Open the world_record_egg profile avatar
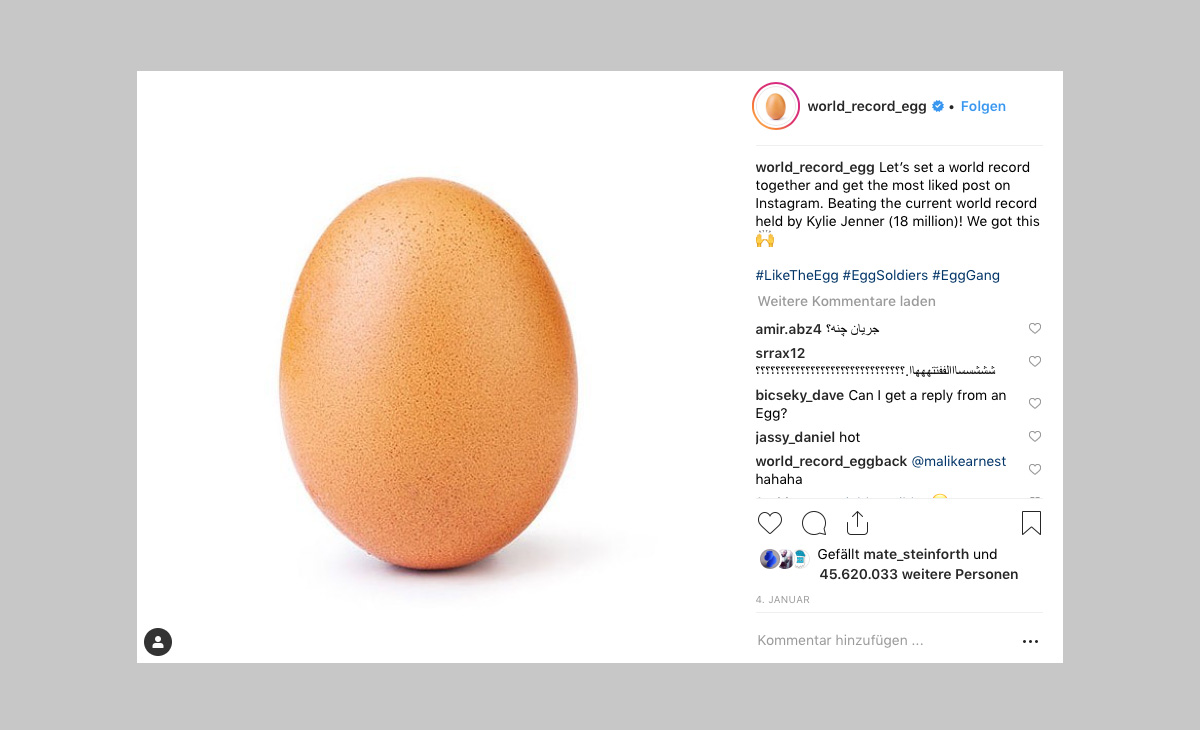 coord(775,106)
